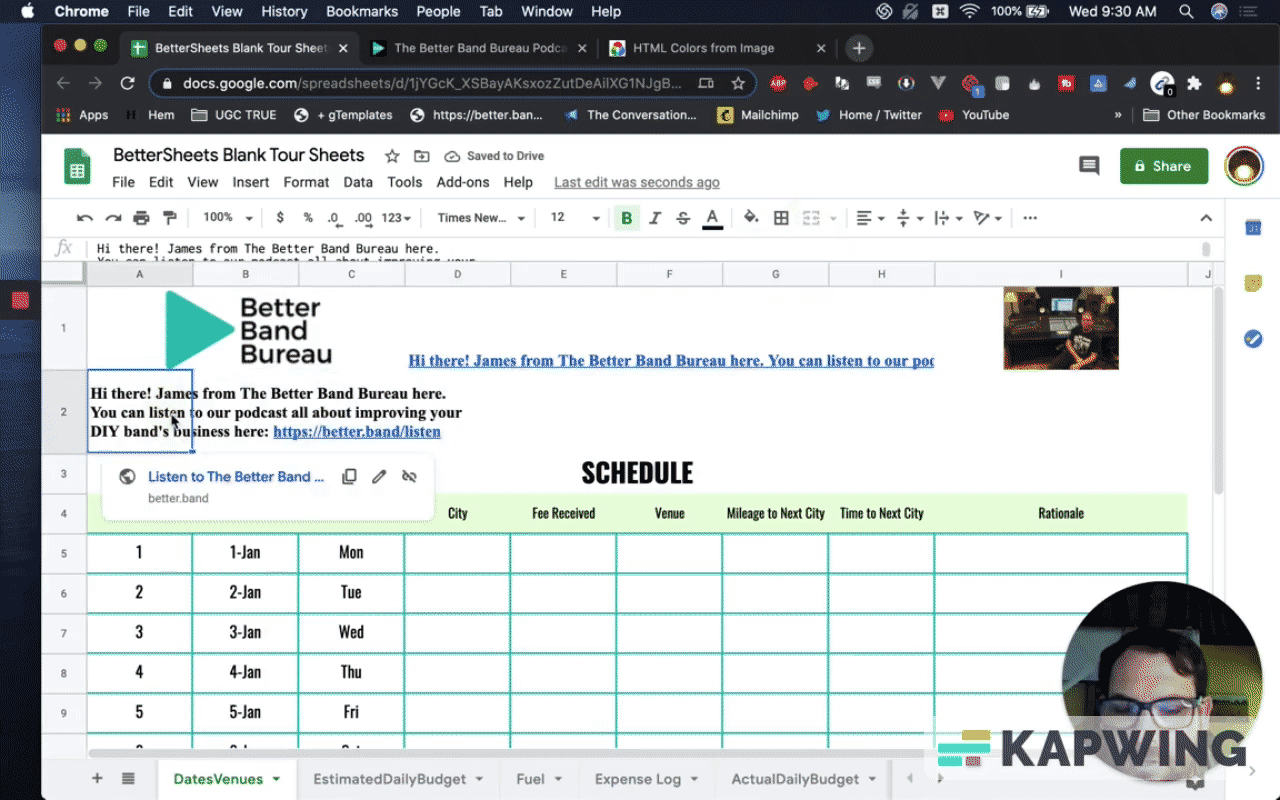
Task: Open macOS Spotlight search icon
Action: (1186, 12)
